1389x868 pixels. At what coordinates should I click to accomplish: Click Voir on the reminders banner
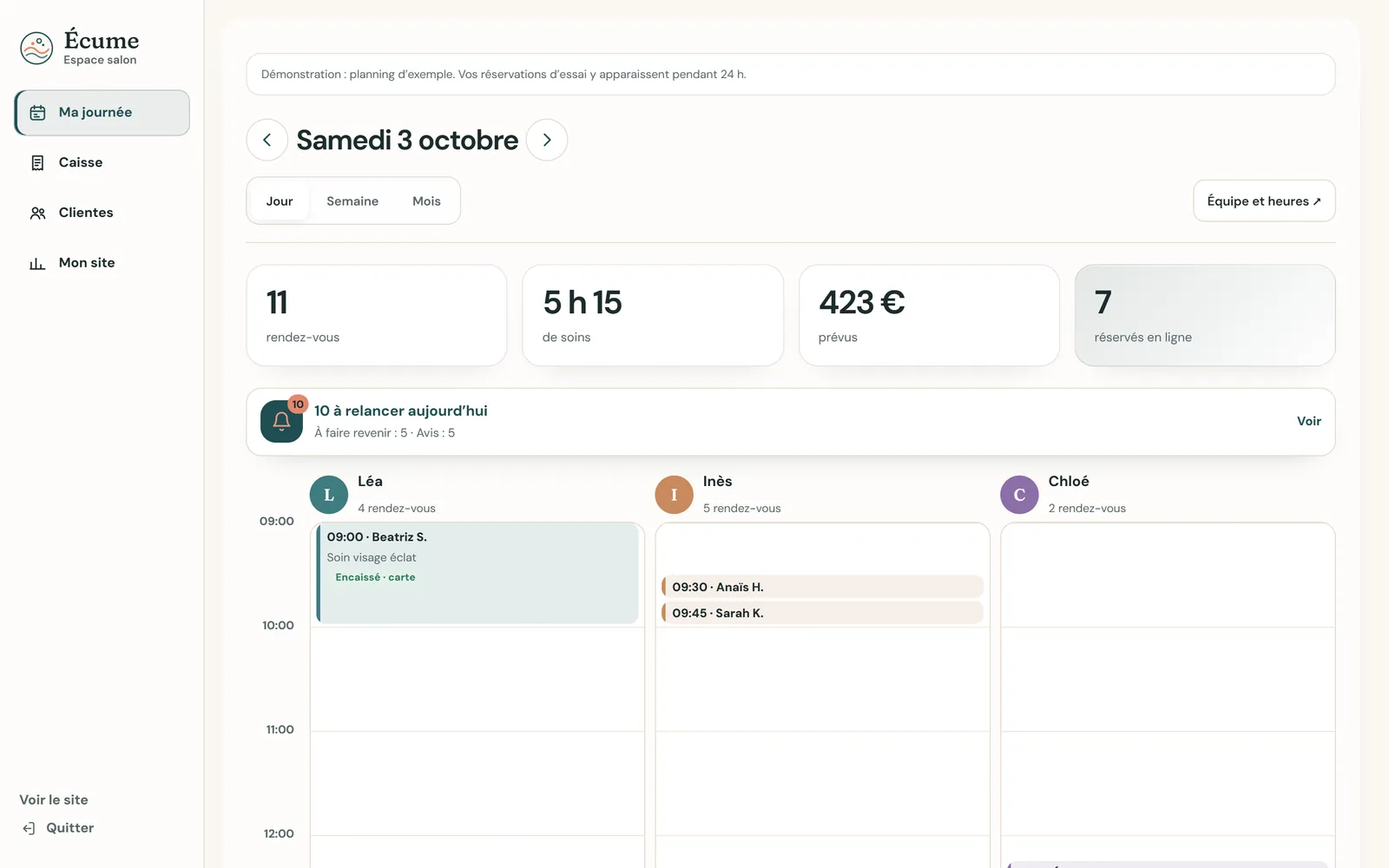[1309, 422]
